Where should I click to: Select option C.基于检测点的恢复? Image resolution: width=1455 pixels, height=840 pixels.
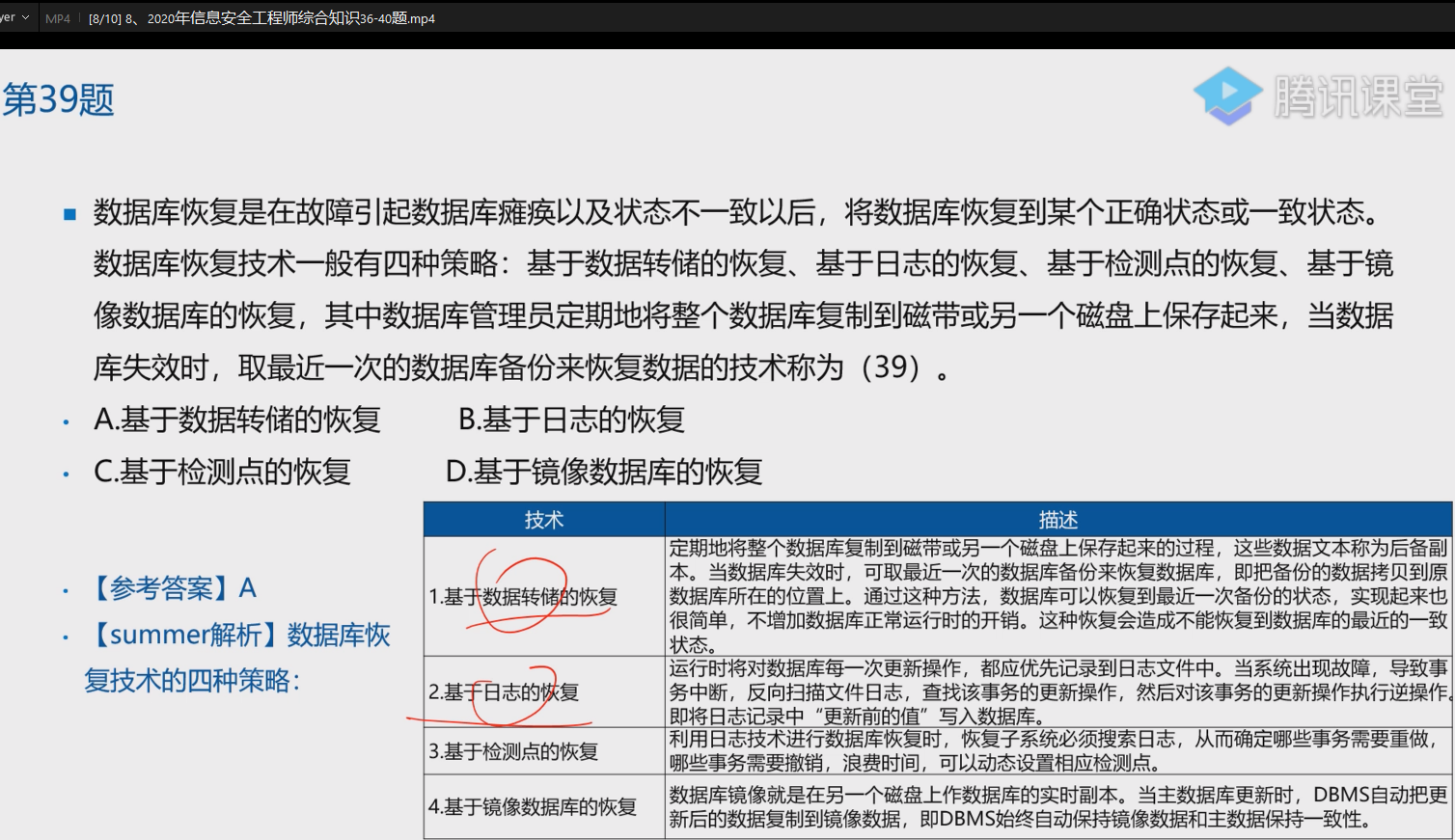[x=222, y=472]
